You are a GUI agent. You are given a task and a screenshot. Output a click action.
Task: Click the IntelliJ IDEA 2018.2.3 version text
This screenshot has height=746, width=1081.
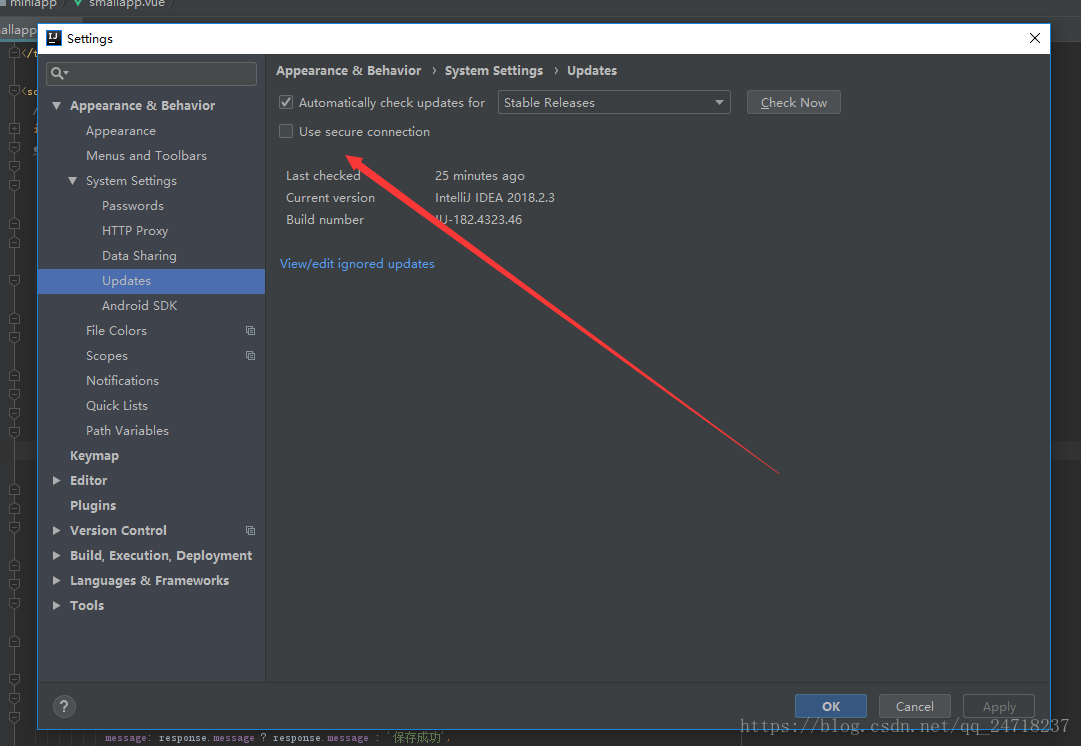pyautogui.click(x=494, y=197)
